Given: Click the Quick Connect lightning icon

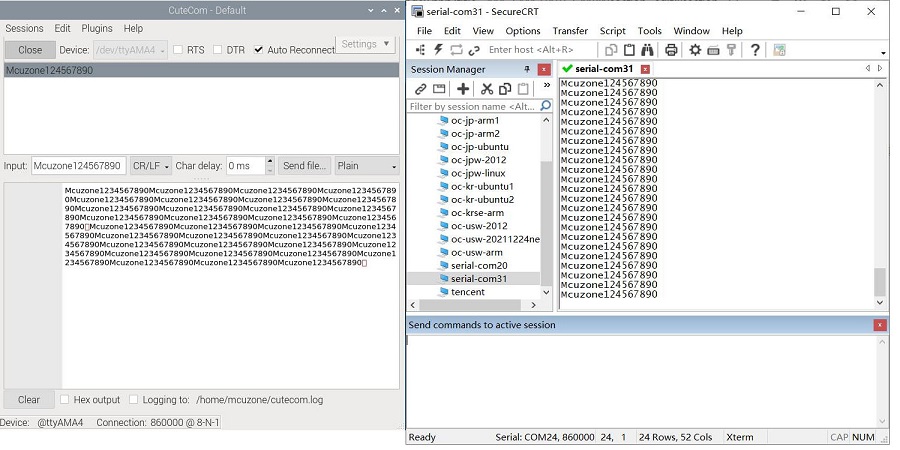Looking at the screenshot, I should pyautogui.click(x=438, y=50).
